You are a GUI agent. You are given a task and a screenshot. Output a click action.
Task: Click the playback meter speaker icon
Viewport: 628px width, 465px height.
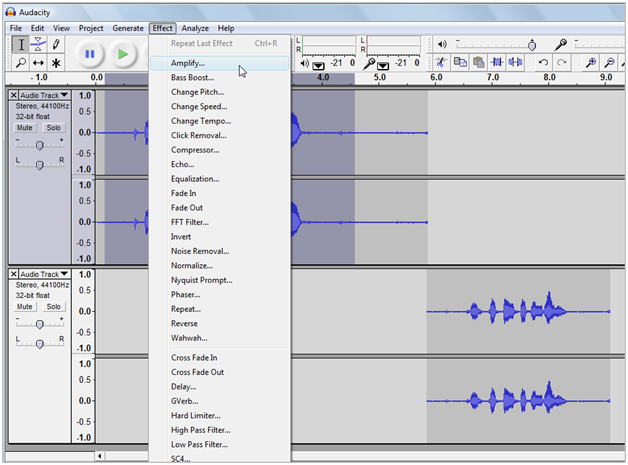pos(304,63)
